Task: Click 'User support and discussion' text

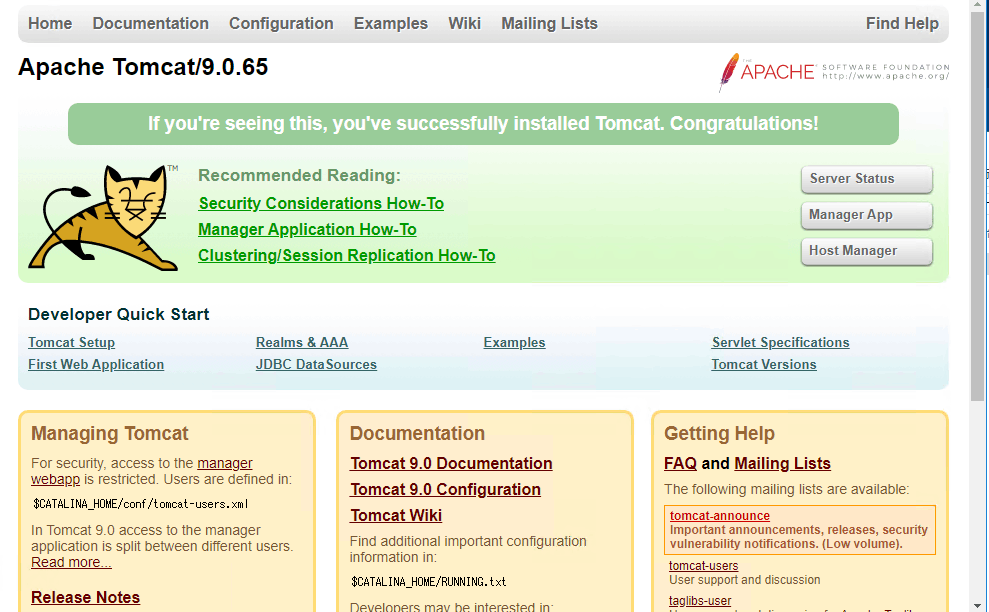Action: click(x=745, y=579)
